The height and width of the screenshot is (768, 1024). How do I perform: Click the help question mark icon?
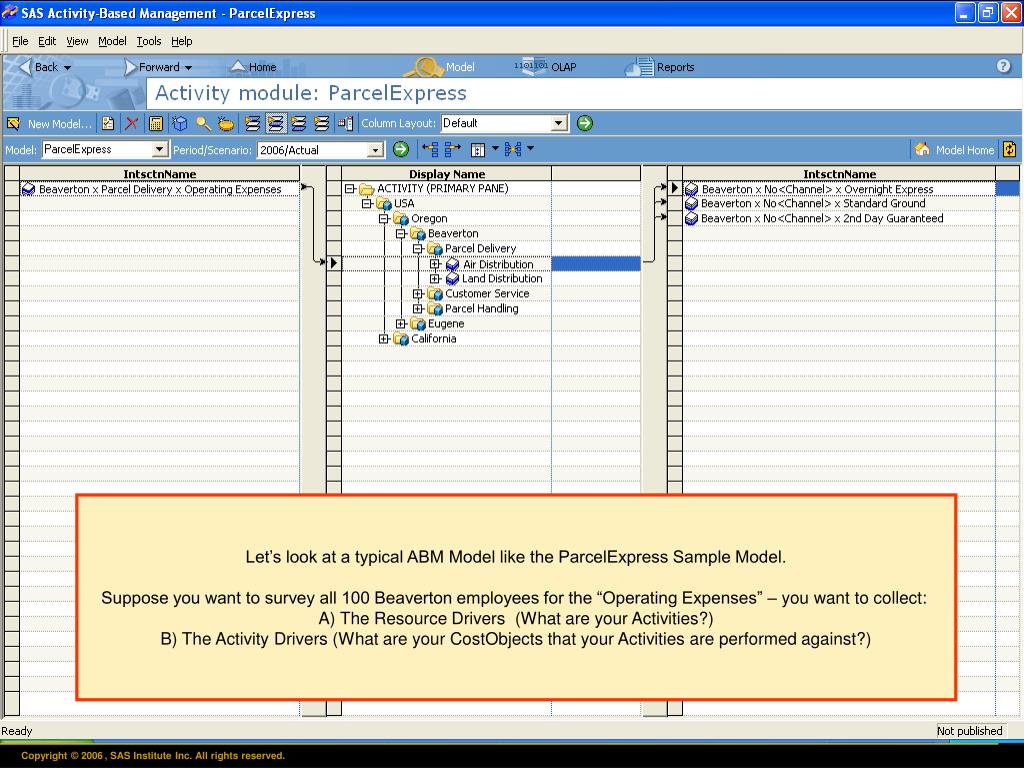(x=1004, y=66)
